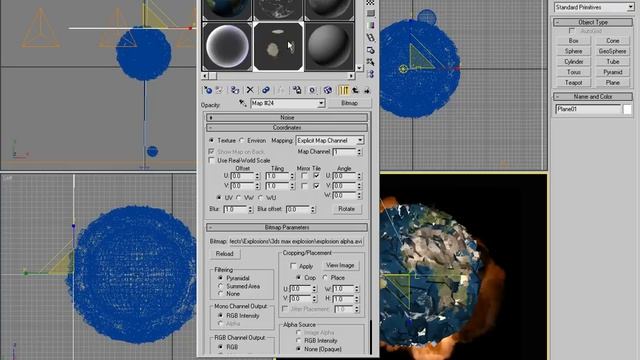This screenshot has height=360, width=640.
Task: Click the Plane01 name field
Action: tap(588, 109)
